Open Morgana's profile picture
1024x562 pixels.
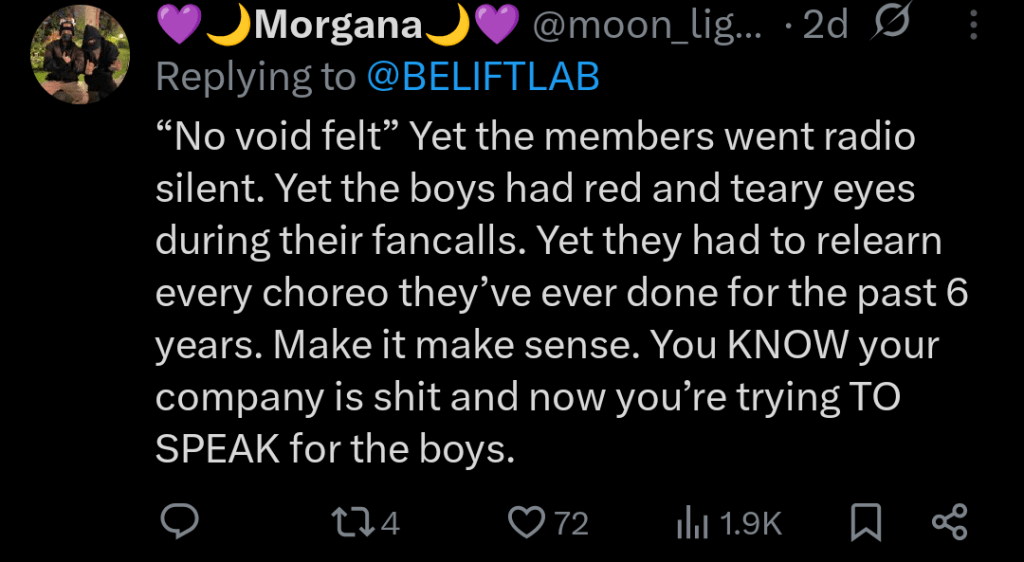point(80,55)
